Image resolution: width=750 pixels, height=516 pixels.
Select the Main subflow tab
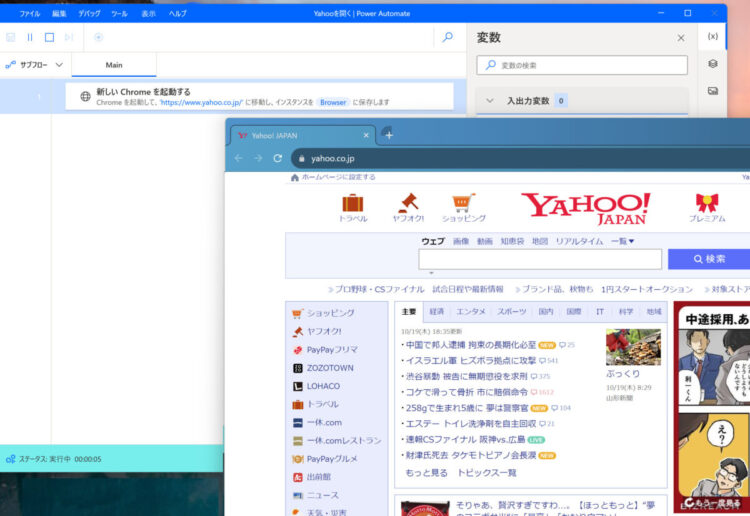point(114,65)
